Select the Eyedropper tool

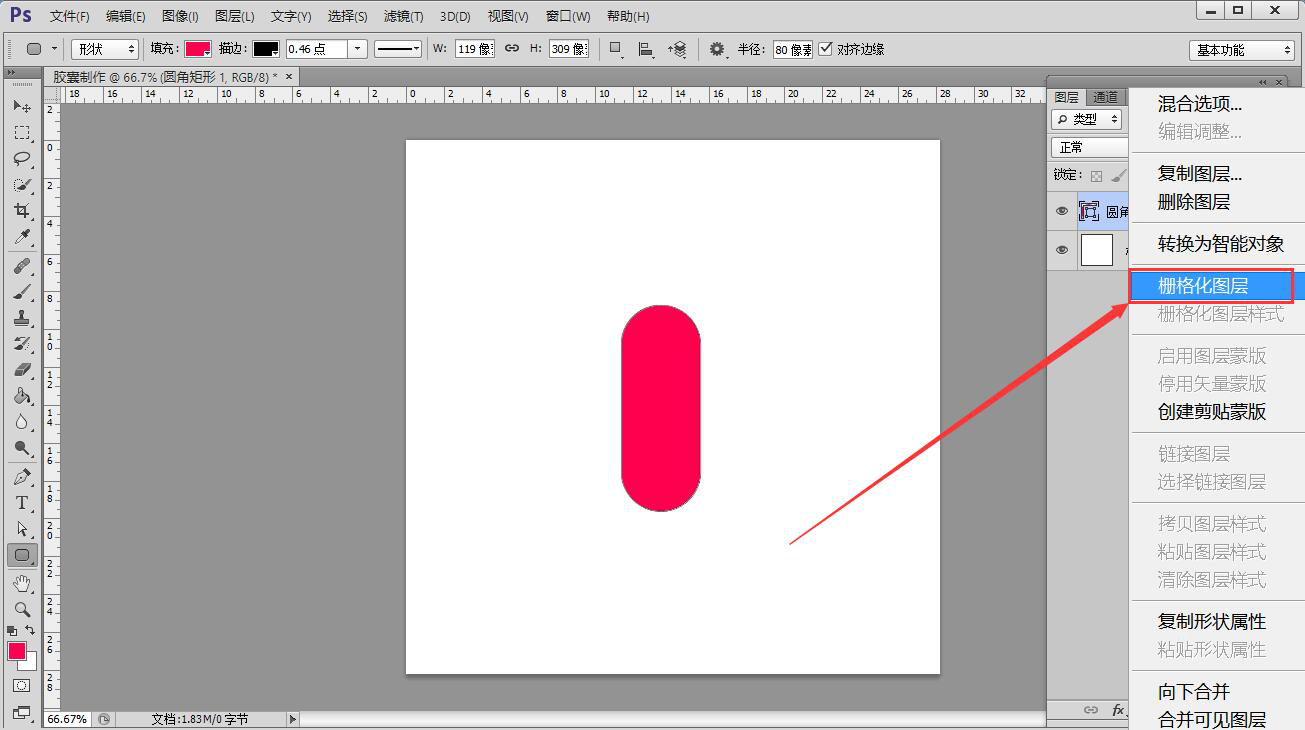(x=21, y=237)
